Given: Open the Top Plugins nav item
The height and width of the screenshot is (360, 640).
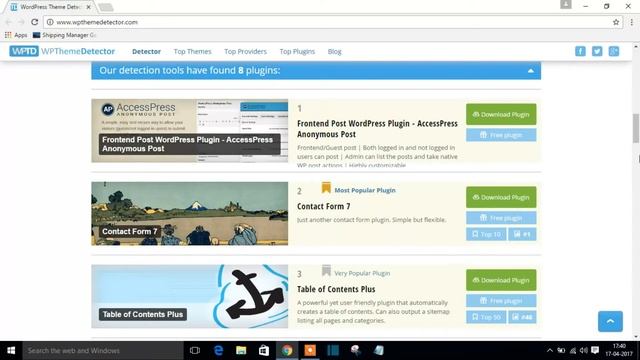Looking at the screenshot, I should (x=297, y=51).
